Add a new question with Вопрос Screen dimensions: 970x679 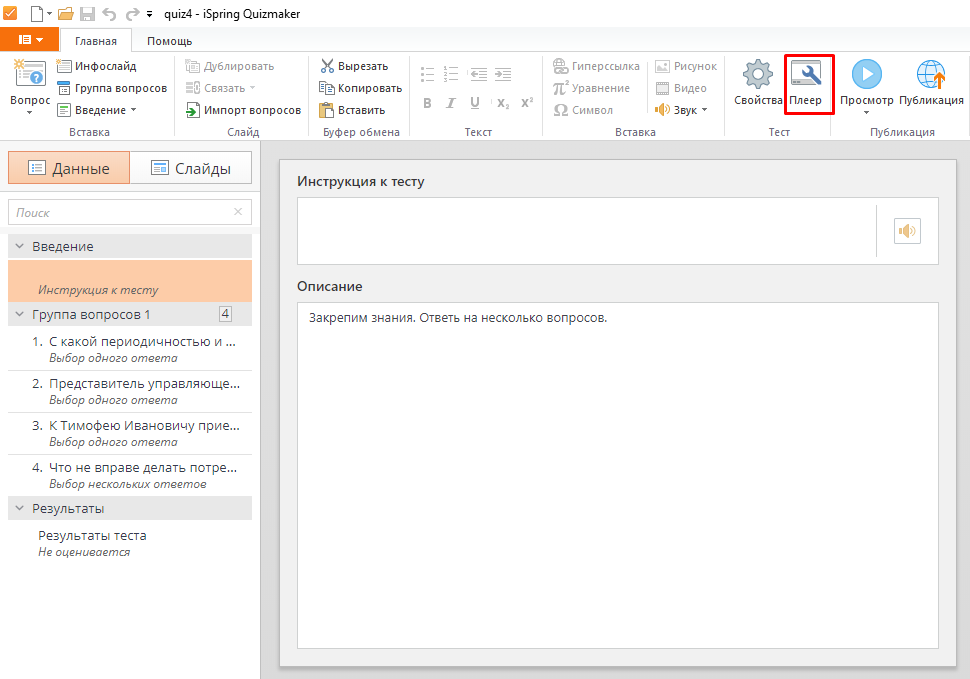click(30, 87)
